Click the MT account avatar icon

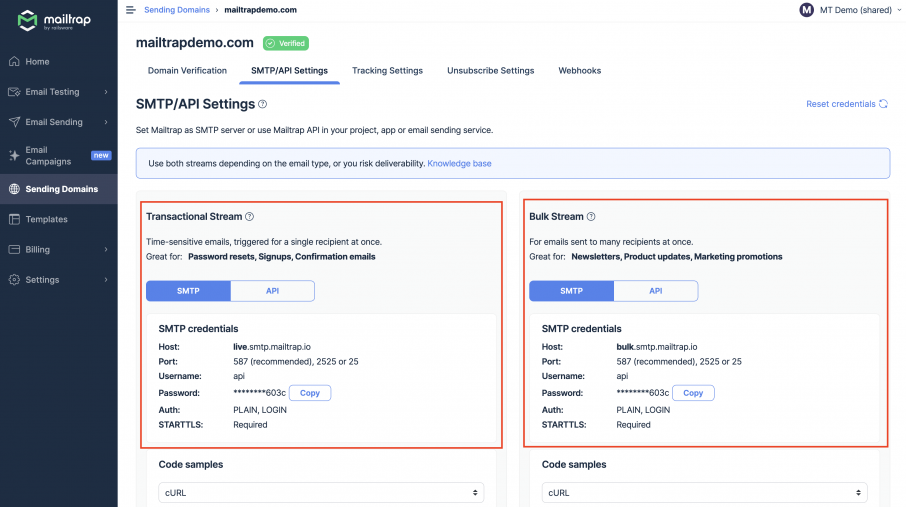click(807, 10)
